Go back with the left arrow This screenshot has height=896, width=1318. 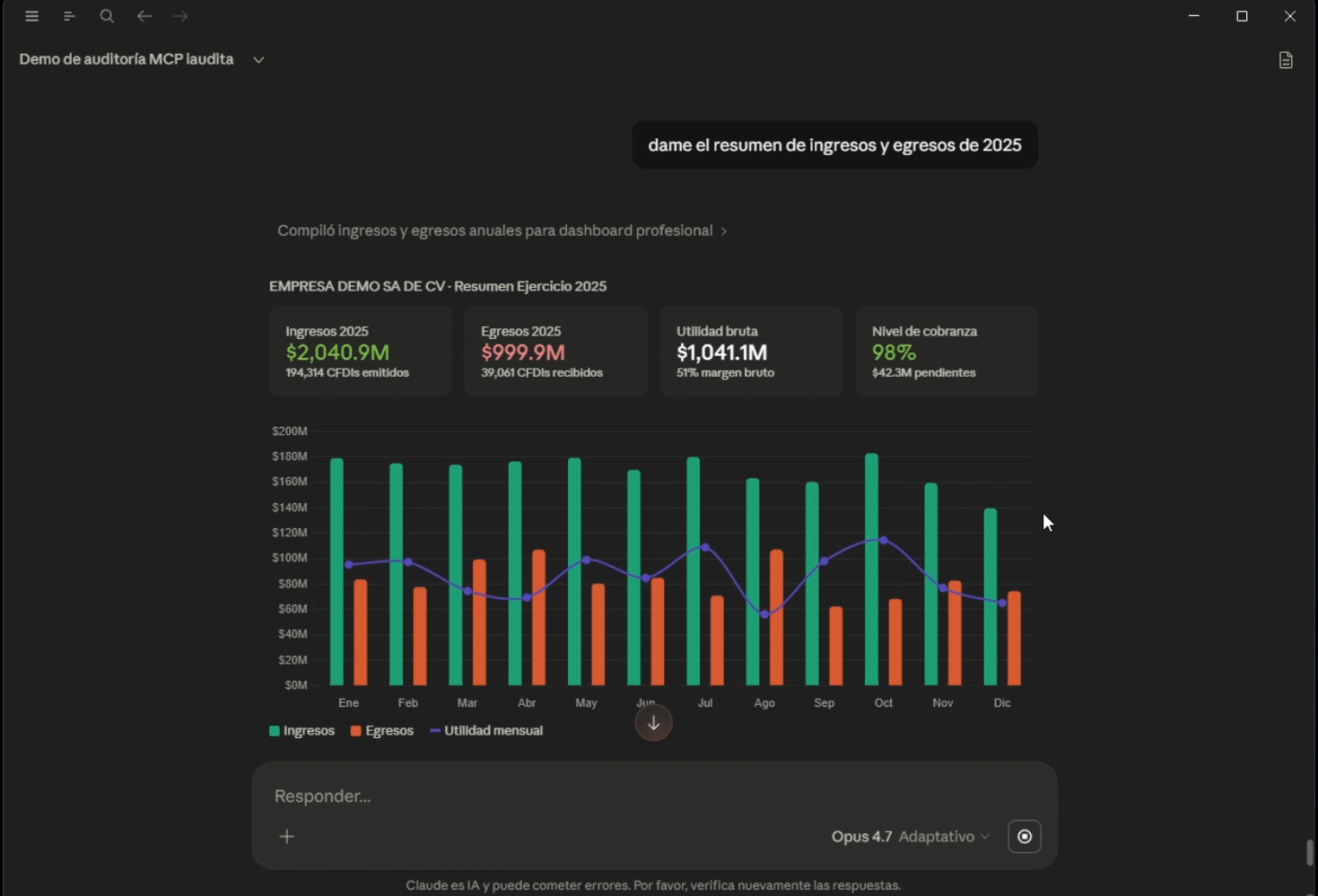pos(144,16)
